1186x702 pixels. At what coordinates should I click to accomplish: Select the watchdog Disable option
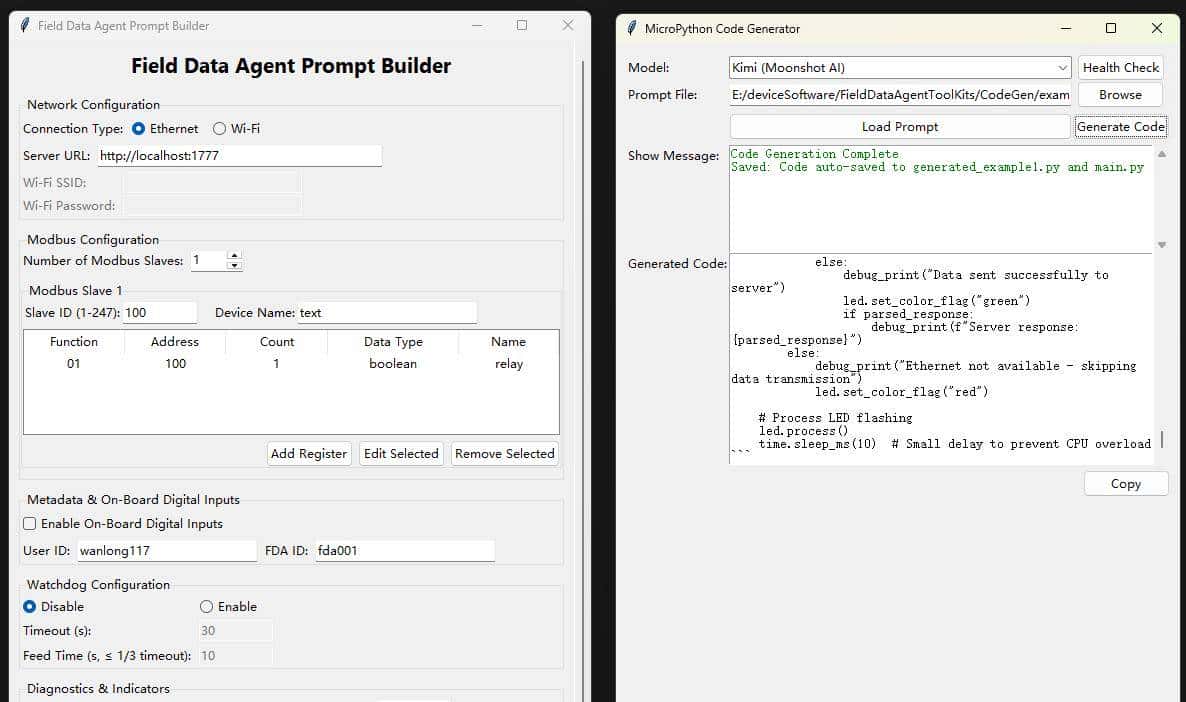tap(30, 607)
